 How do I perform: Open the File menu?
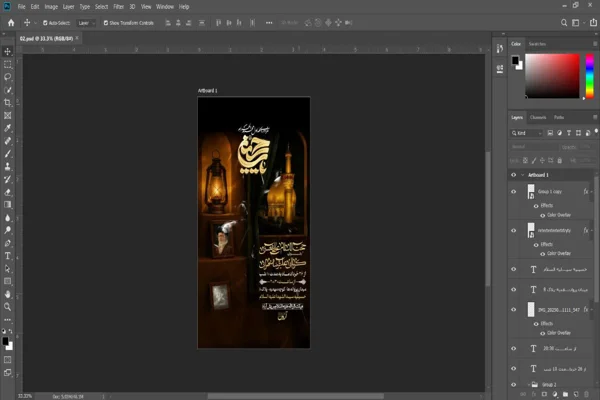21,7
